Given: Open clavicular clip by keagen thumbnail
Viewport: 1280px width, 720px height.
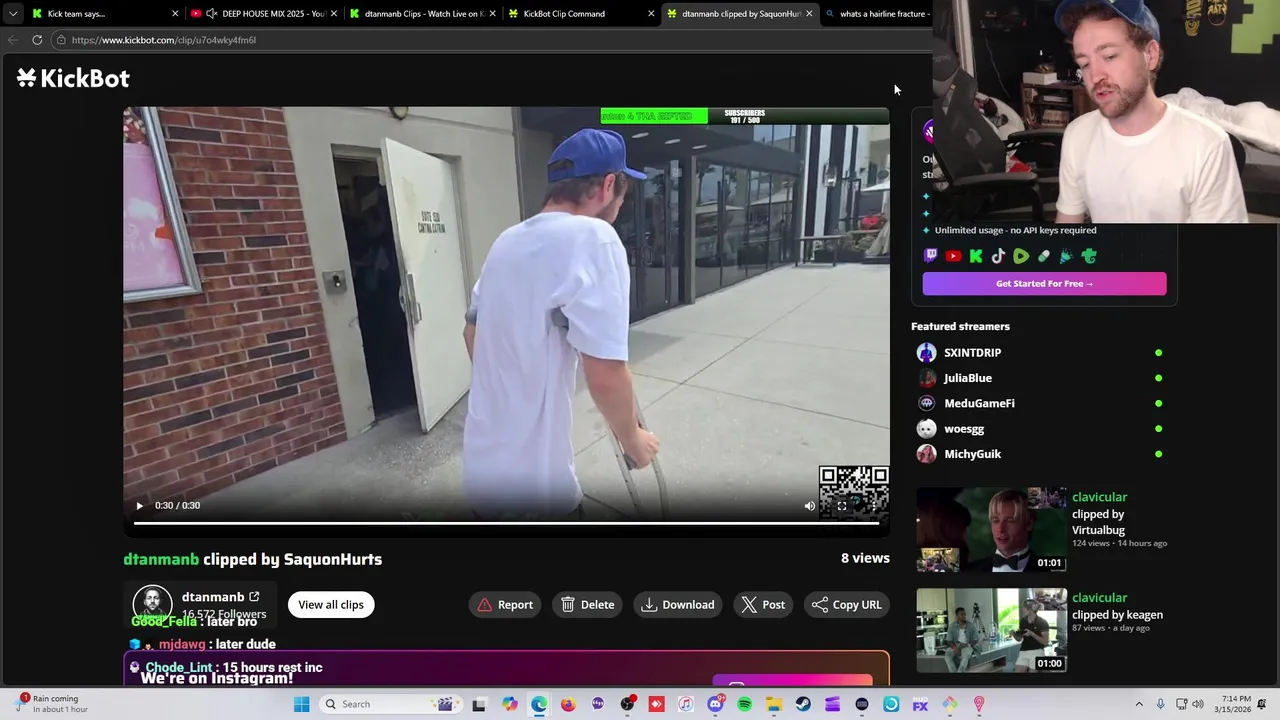Looking at the screenshot, I should point(992,630).
